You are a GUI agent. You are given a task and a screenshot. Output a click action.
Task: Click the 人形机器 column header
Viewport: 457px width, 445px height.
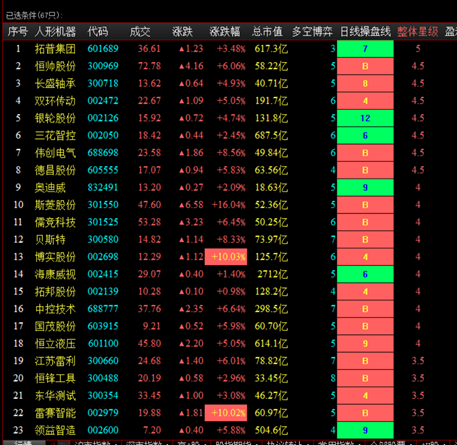coord(55,32)
